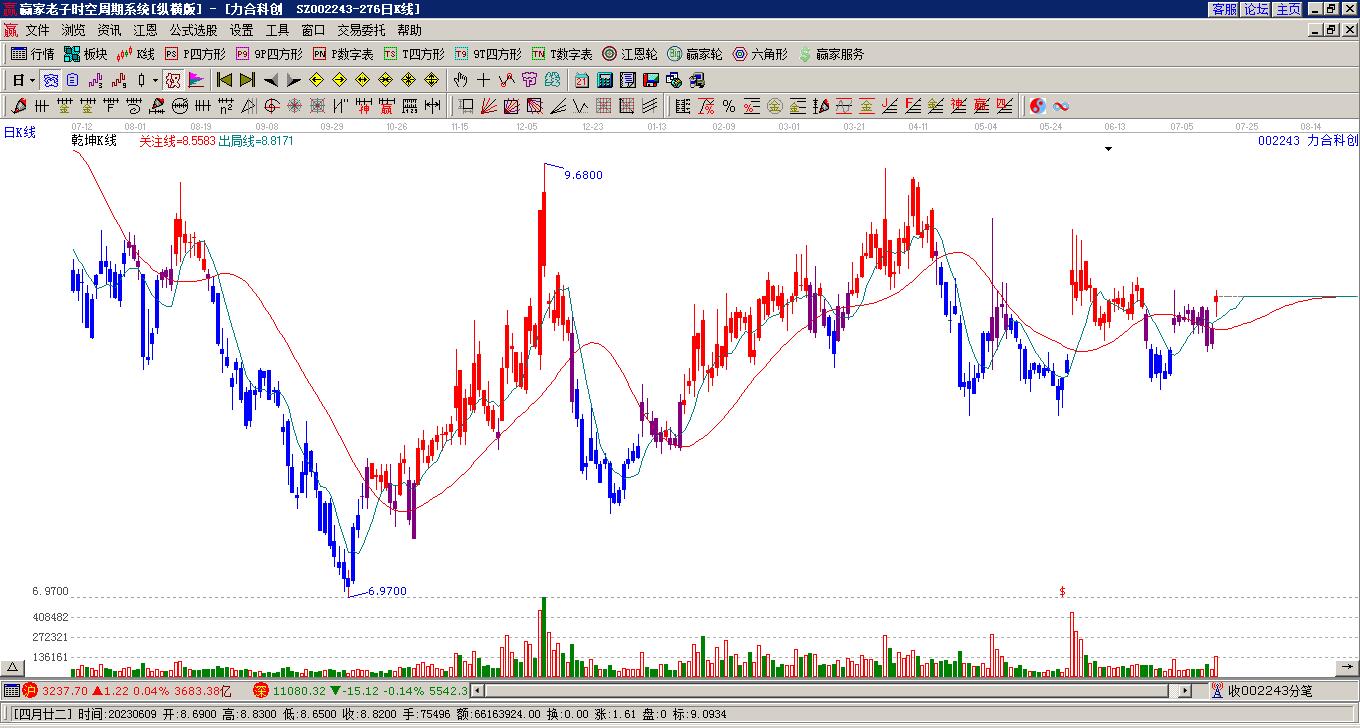Expand the panel with bottom-left up triangle

point(12,668)
